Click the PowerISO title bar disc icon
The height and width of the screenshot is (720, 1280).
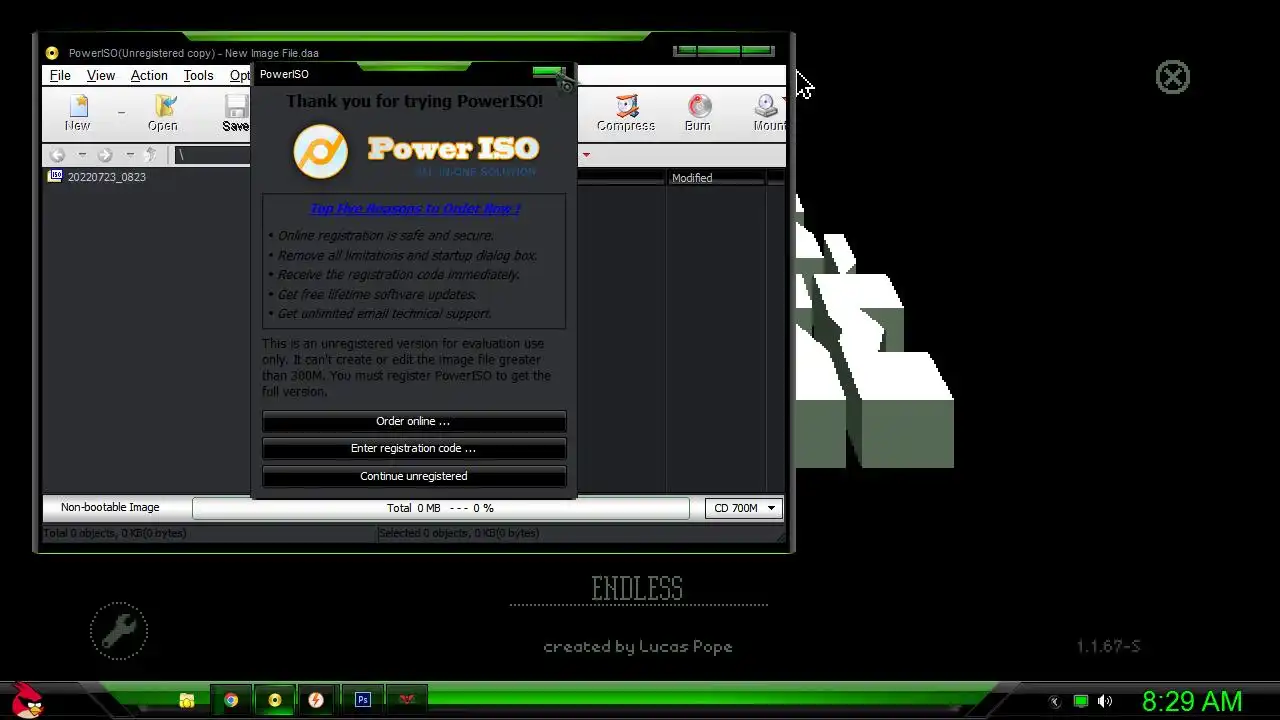[x=52, y=53]
